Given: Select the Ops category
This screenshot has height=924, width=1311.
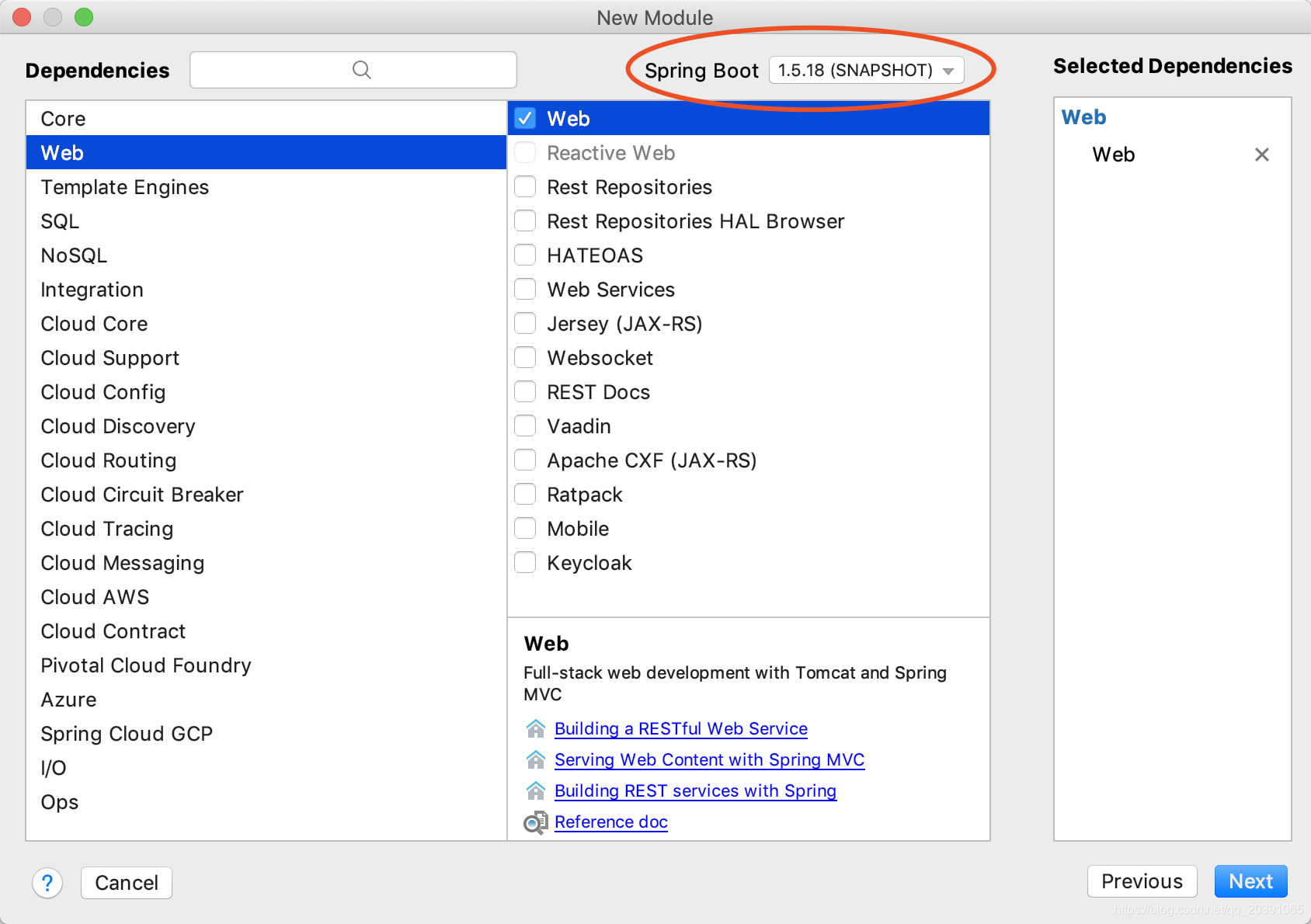Looking at the screenshot, I should (x=266, y=802).
